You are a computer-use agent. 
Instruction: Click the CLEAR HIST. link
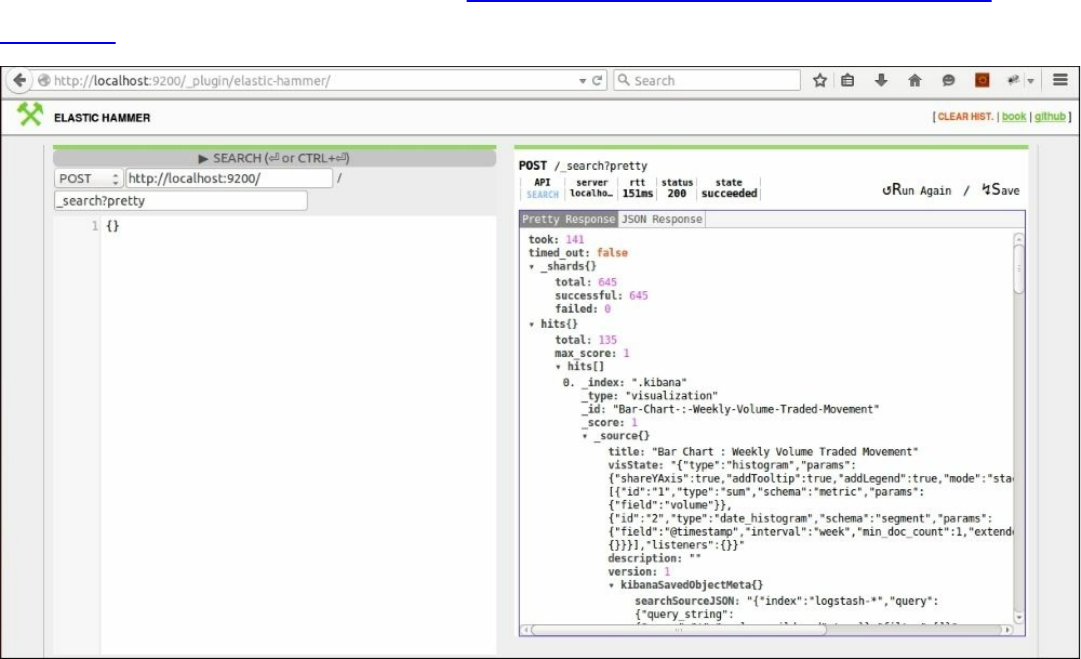[965, 117]
